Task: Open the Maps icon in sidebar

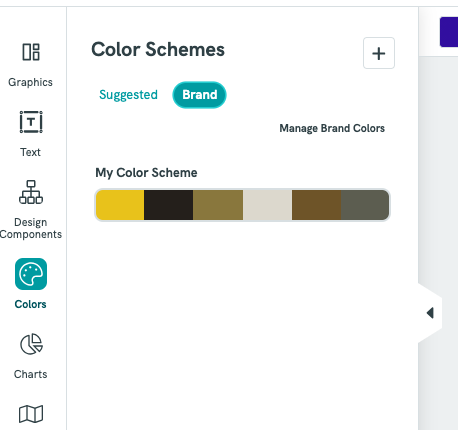Action: click(31, 414)
